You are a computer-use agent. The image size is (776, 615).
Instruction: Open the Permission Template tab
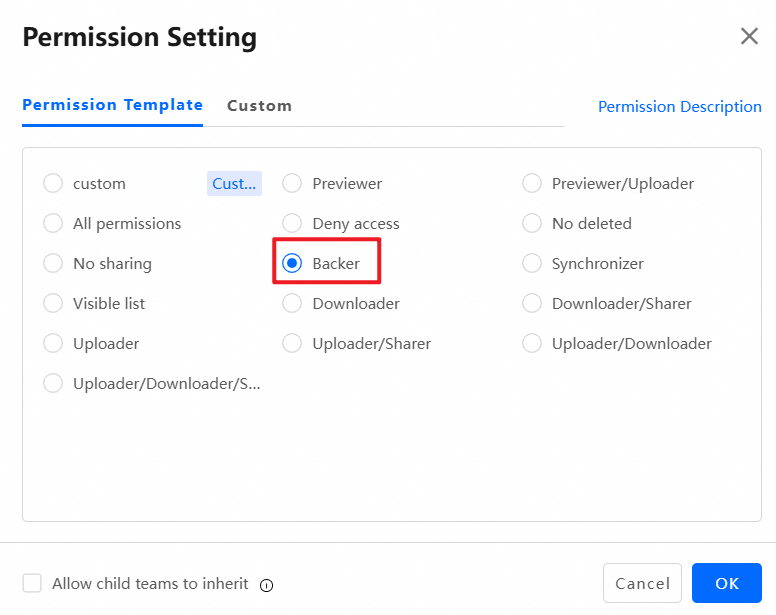tap(112, 105)
